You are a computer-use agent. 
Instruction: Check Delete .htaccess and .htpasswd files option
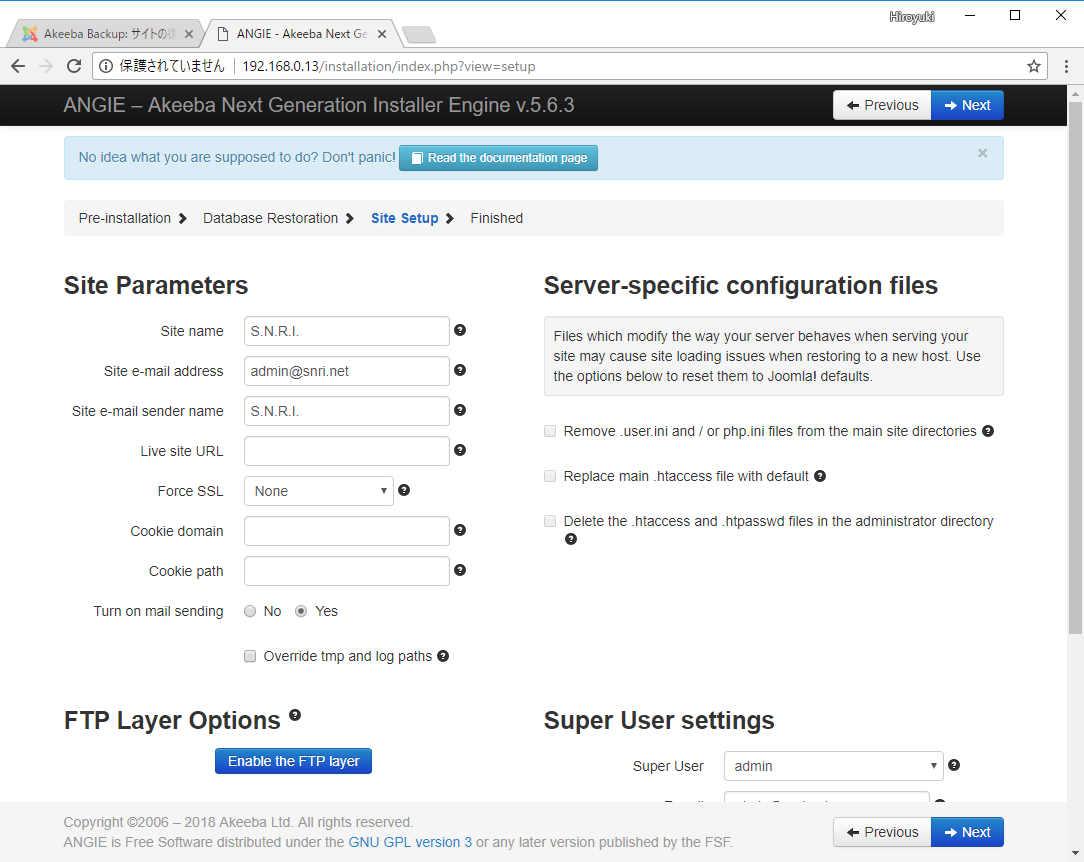click(550, 521)
